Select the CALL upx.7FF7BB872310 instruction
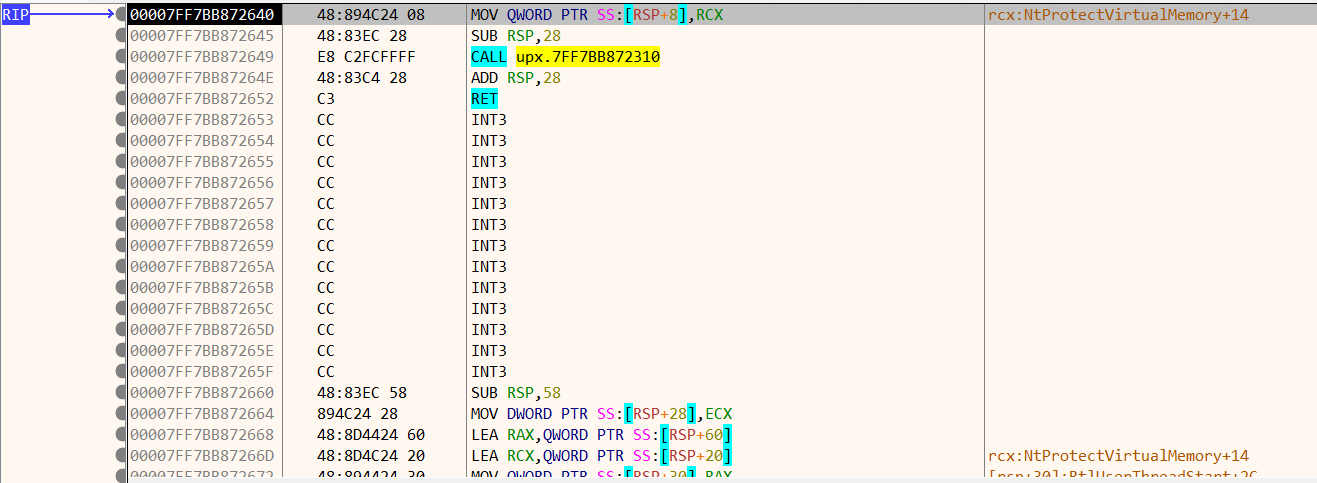Screen dimensions: 1317x483 [x=565, y=57]
